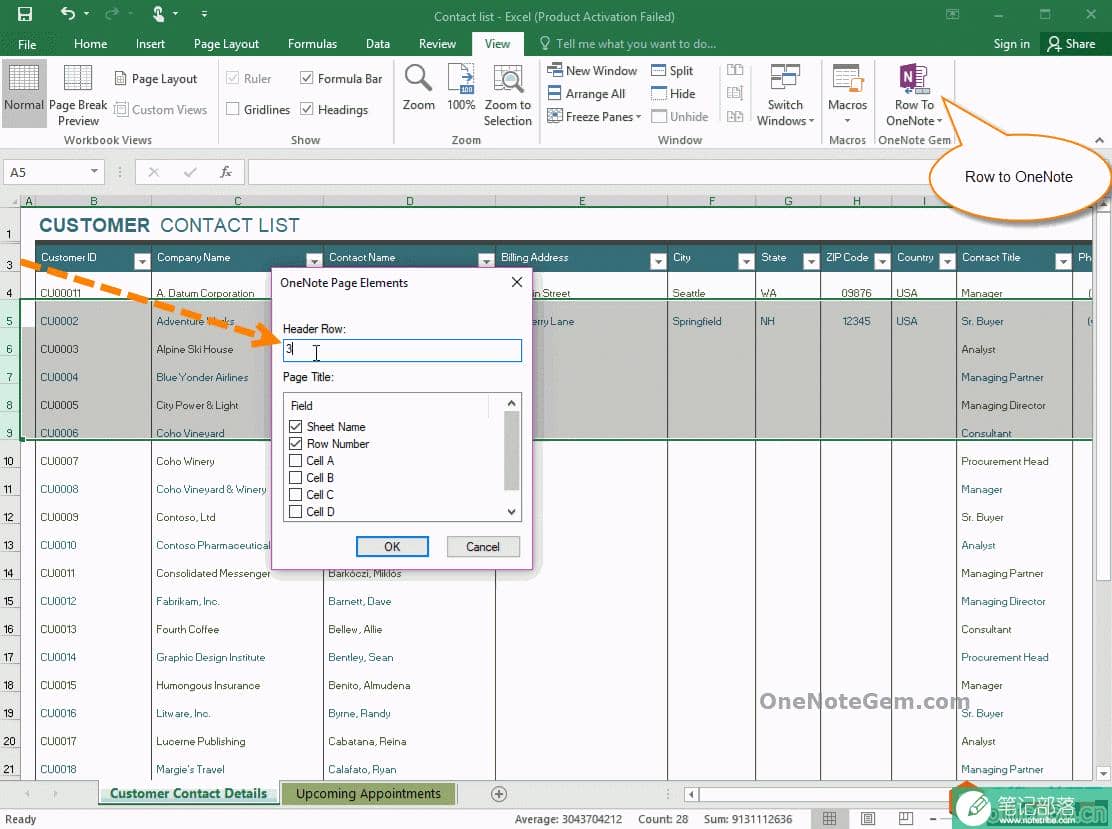Open City column filter dropdown
Image resolution: width=1112 pixels, height=829 pixels.
point(745,262)
